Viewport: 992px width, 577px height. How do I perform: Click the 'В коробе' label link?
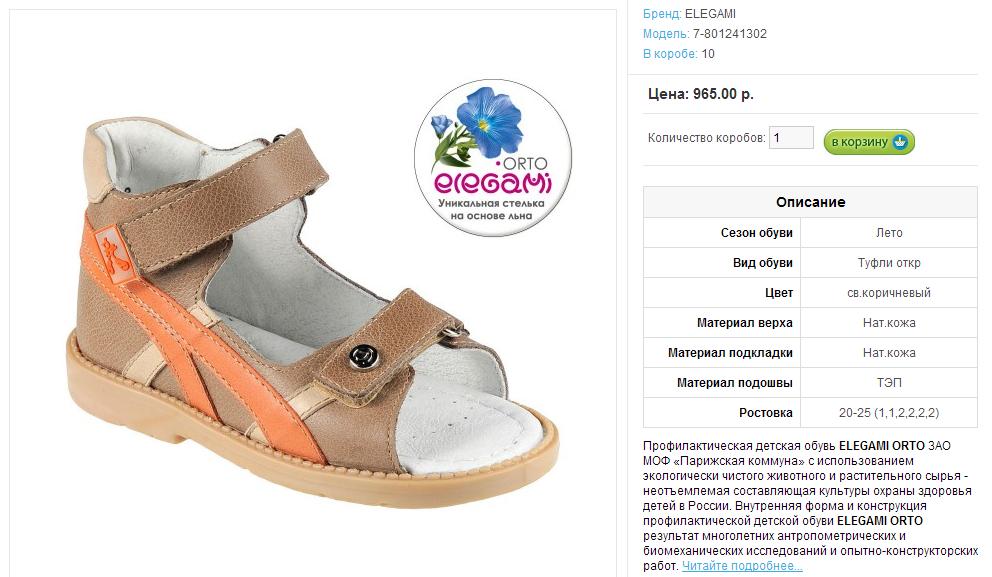(670, 54)
